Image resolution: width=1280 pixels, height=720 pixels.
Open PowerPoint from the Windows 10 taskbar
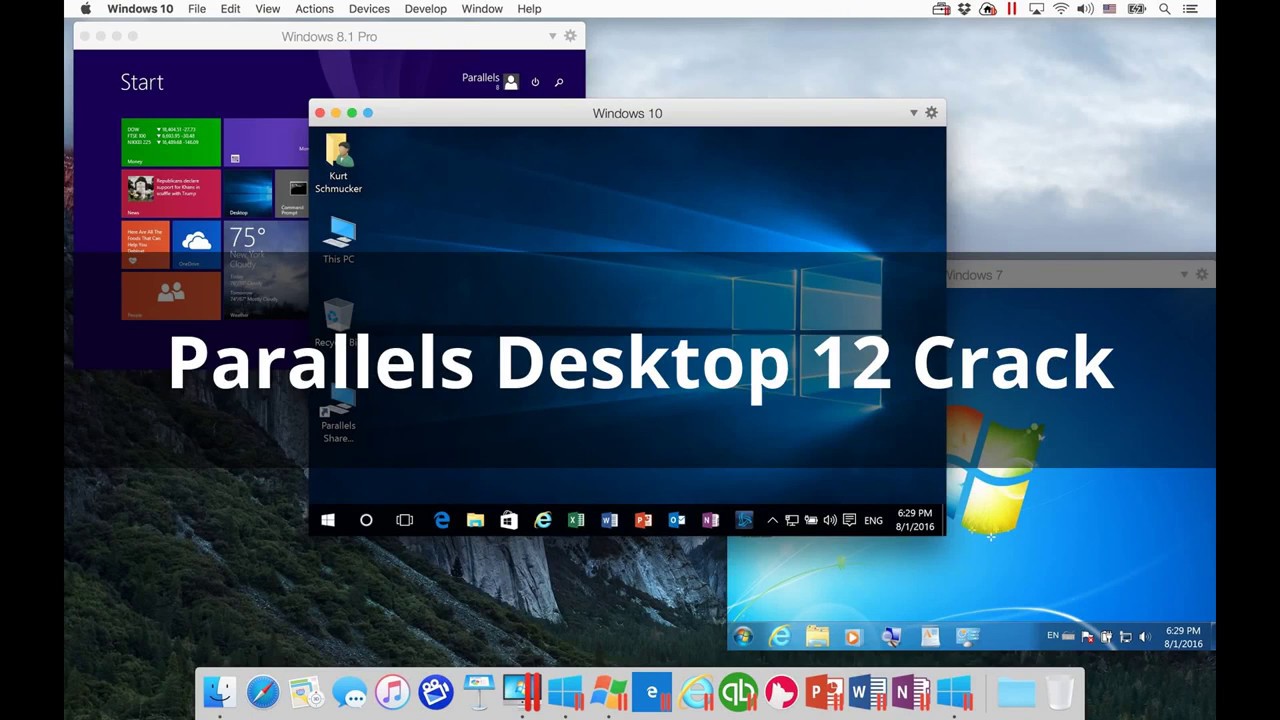pos(643,520)
